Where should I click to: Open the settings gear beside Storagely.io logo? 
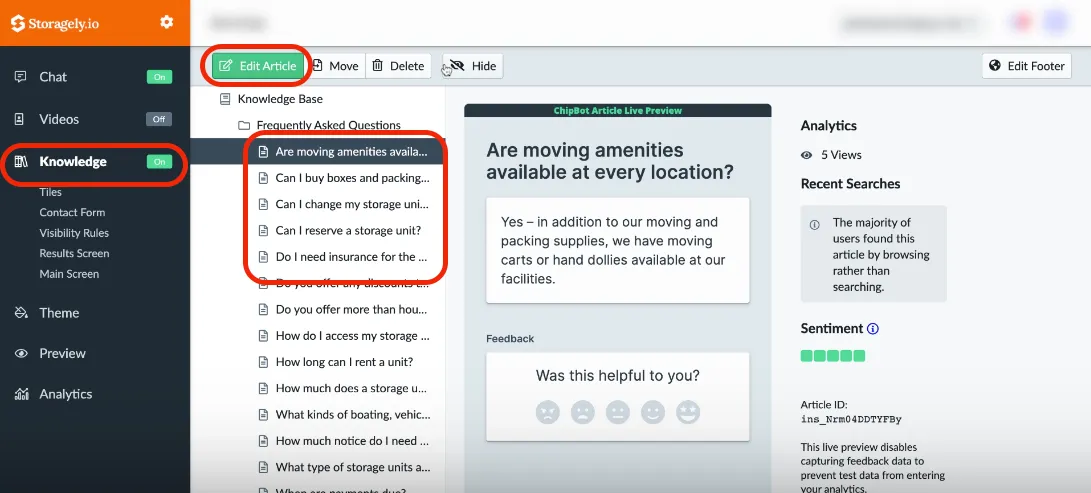coord(166,22)
